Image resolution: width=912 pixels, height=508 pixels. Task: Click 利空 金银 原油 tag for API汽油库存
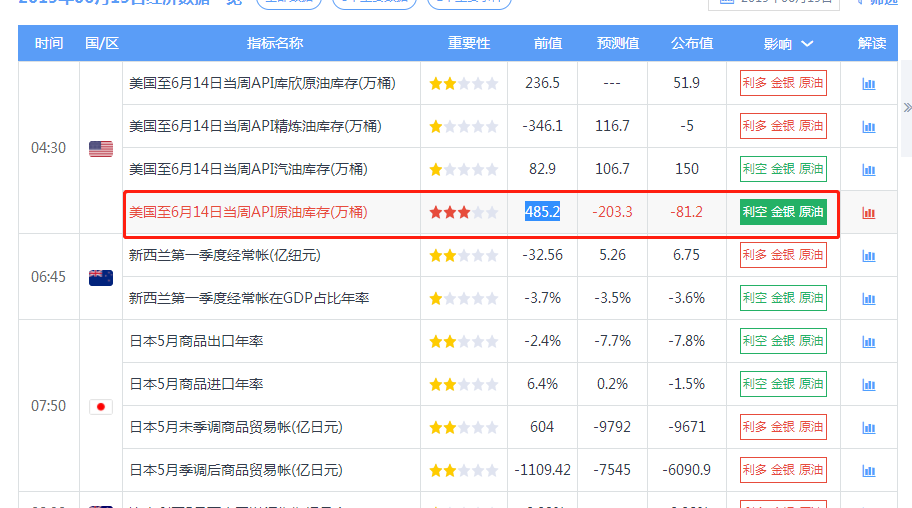click(783, 169)
